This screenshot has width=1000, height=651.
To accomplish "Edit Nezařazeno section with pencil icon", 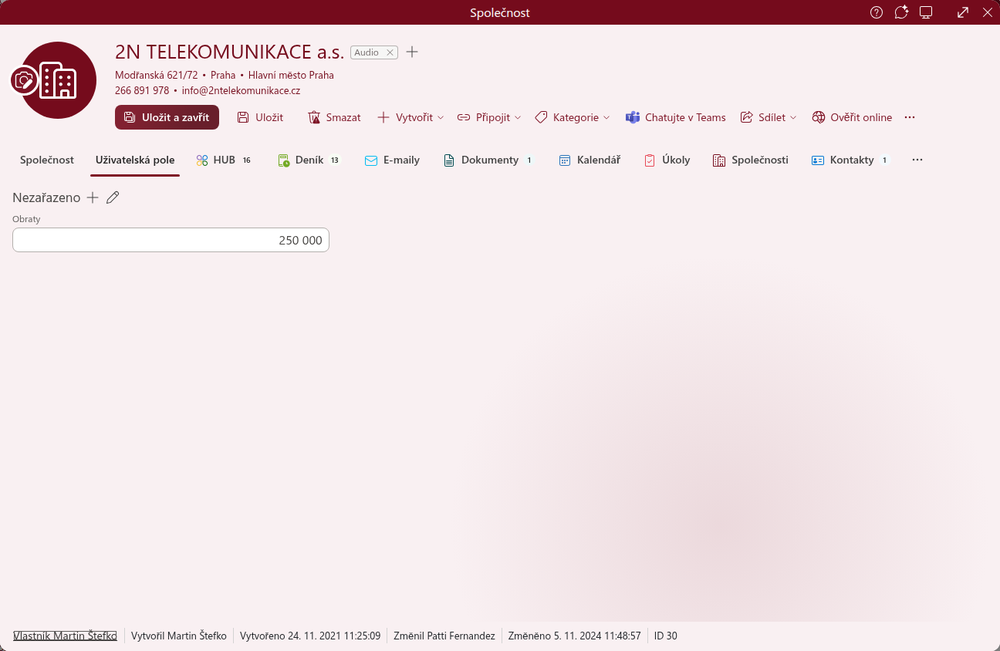I will 113,198.
